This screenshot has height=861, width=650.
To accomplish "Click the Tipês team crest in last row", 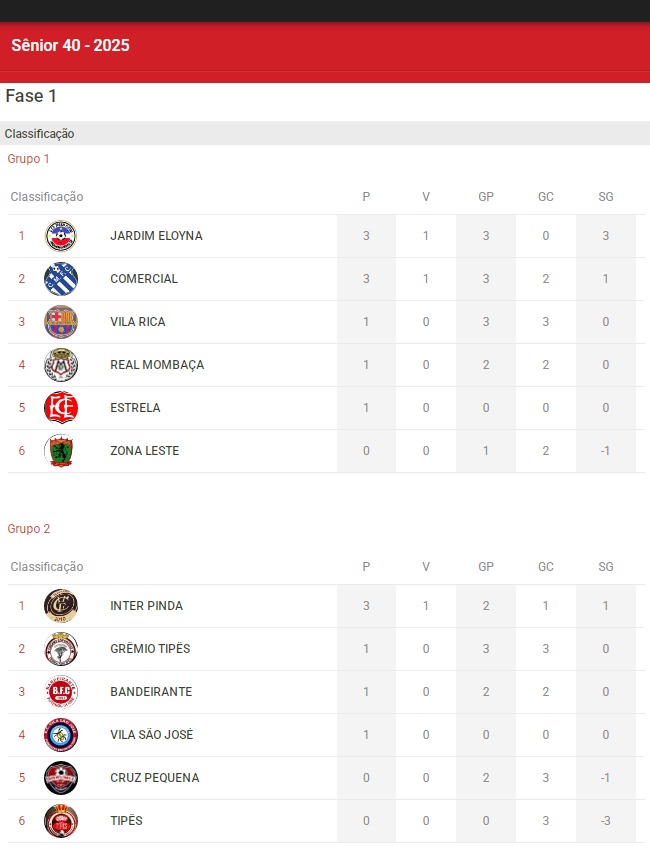I will pyautogui.click(x=61, y=821).
